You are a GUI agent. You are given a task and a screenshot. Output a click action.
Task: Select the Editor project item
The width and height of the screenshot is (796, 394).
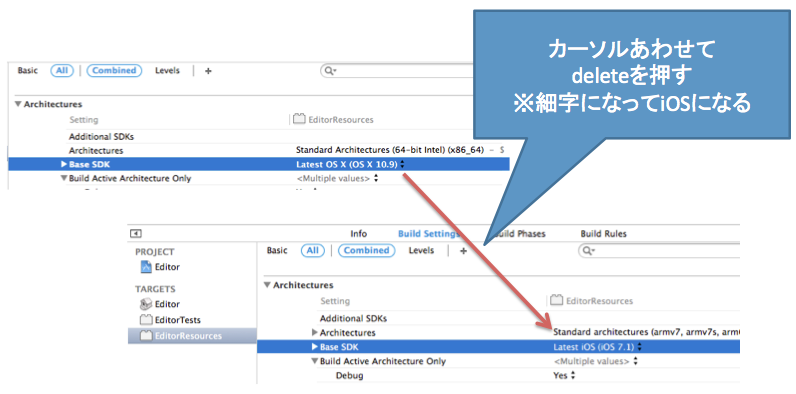160,267
